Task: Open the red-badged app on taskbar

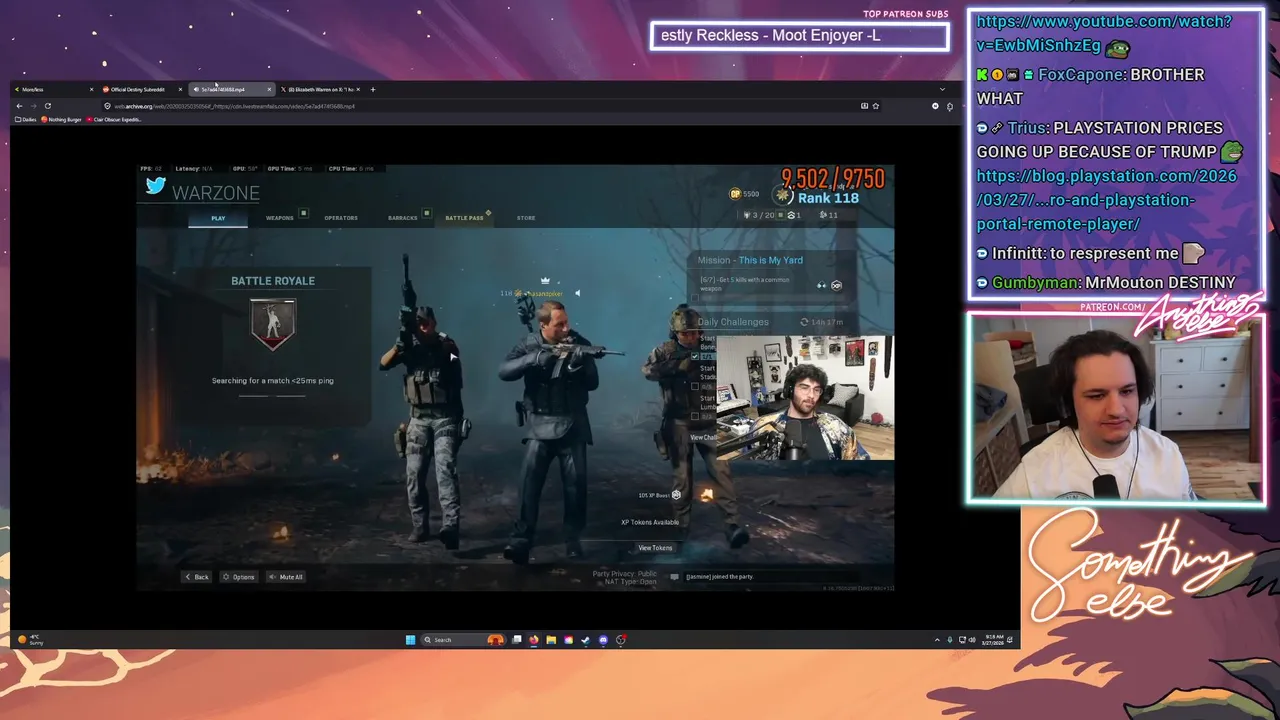Action: click(x=621, y=640)
